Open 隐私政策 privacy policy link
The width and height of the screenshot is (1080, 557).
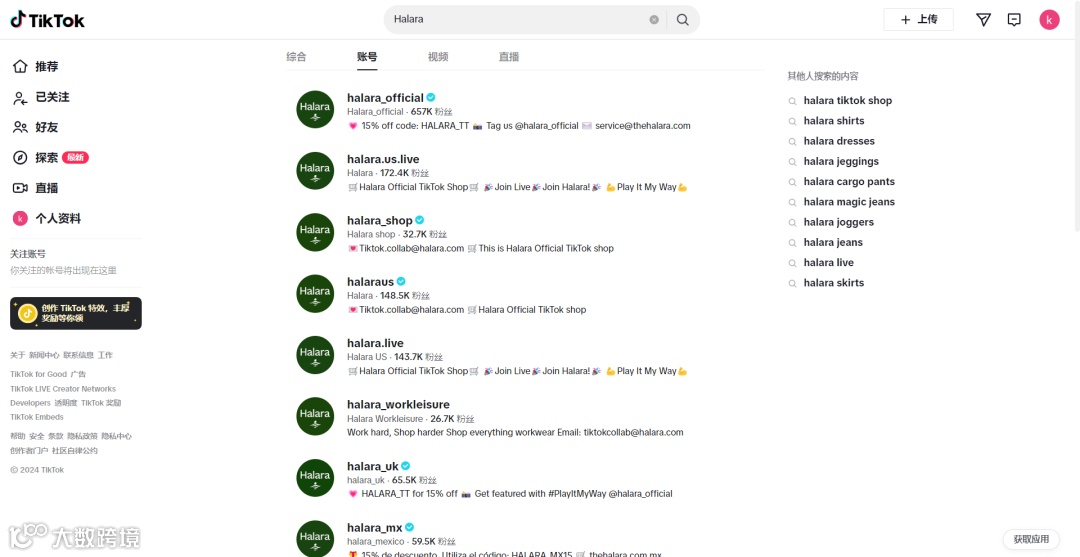[83, 437]
